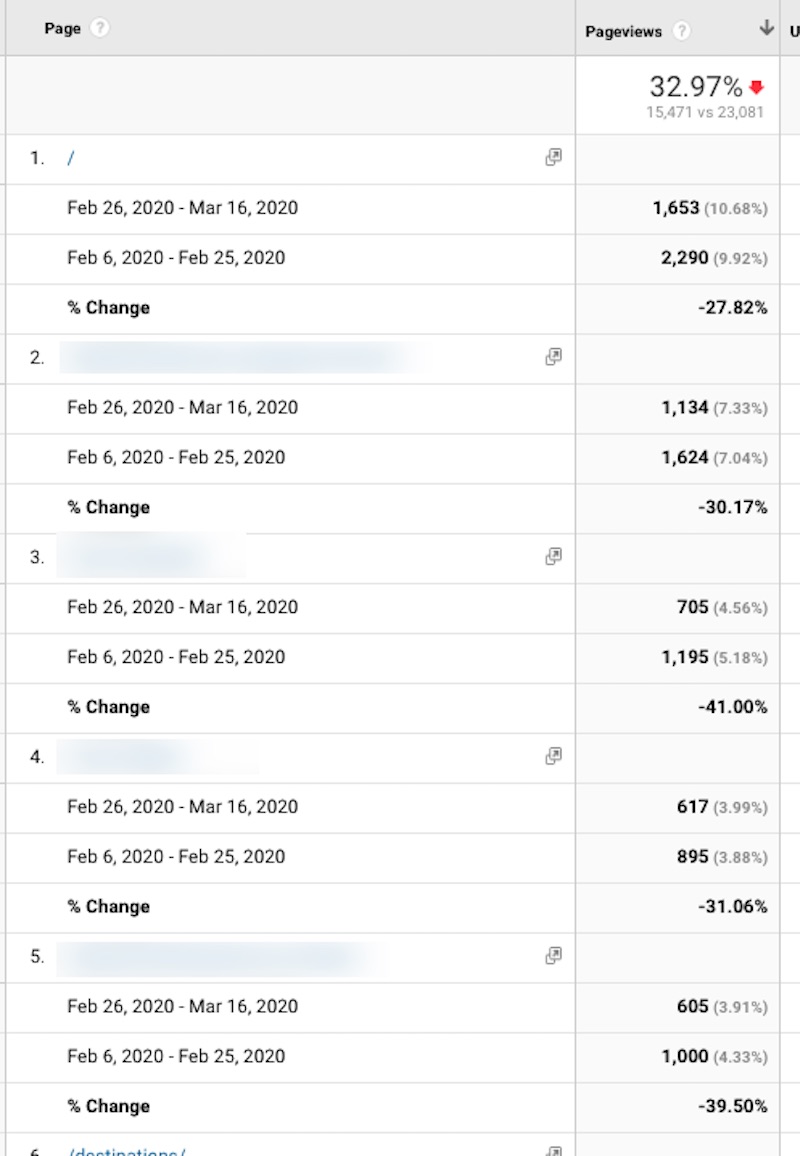Open the help icon next to Pageviews header
800x1156 pixels.
click(x=682, y=31)
